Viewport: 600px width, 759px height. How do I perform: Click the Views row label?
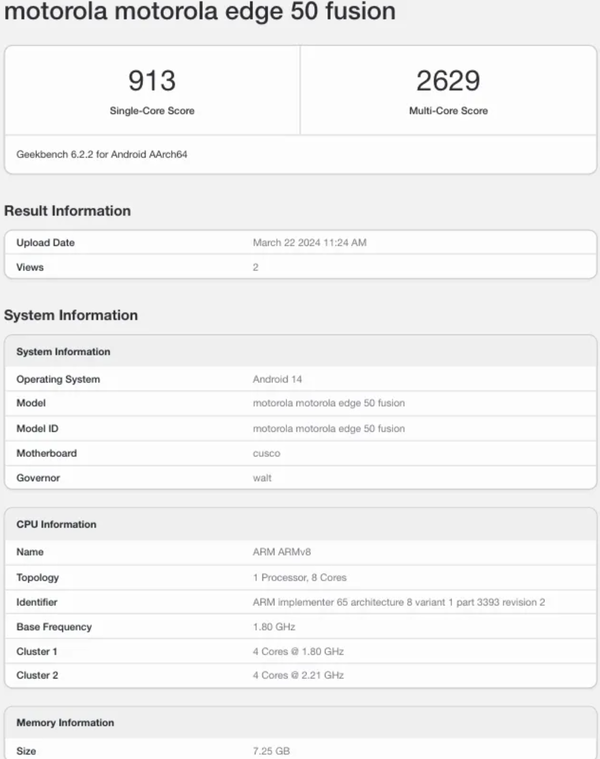click(30, 267)
